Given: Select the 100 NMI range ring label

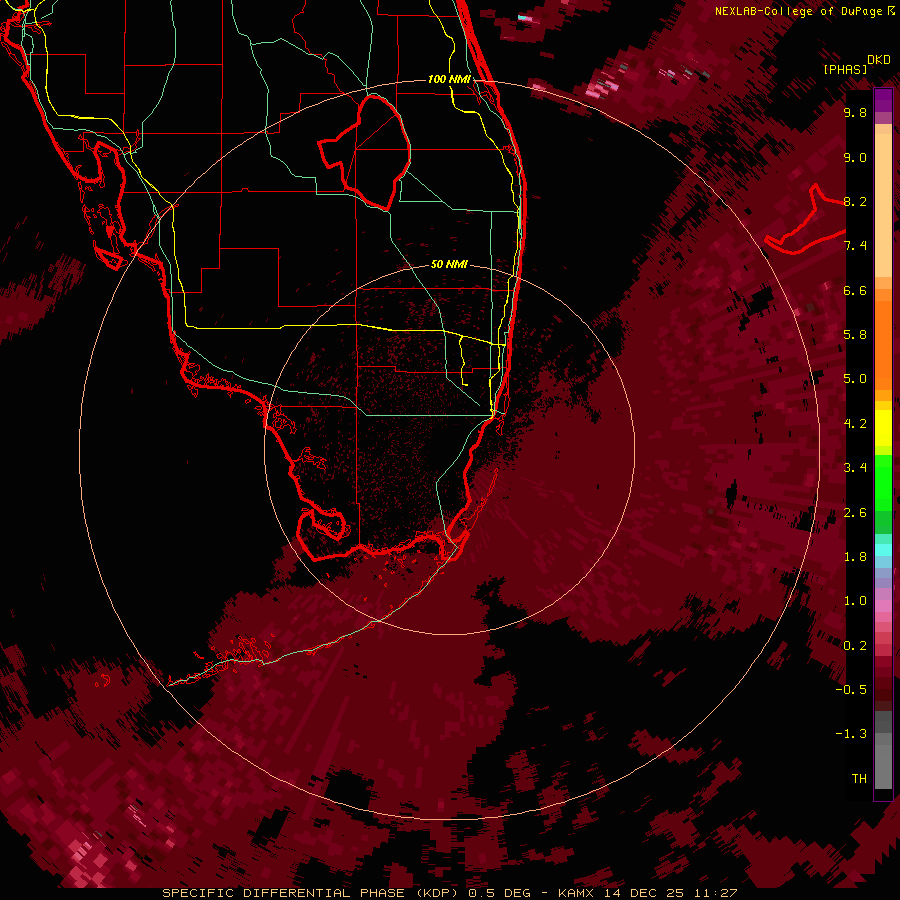Looking at the screenshot, I should 449,79.
